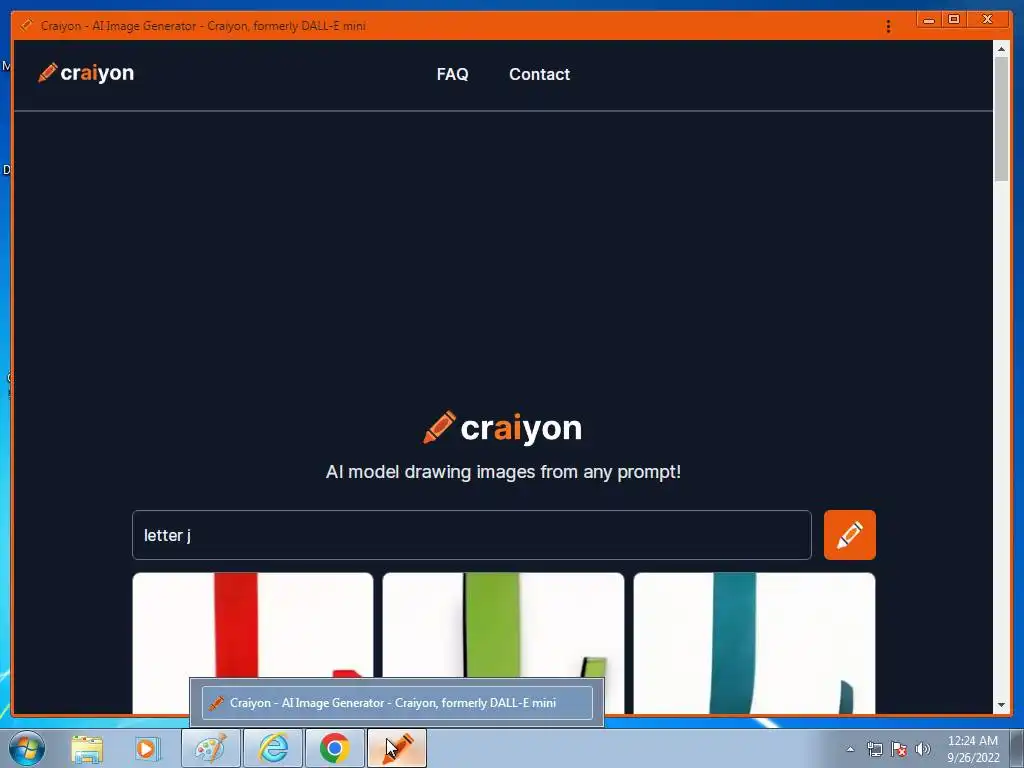Close the Craiyon window

pos(987,20)
